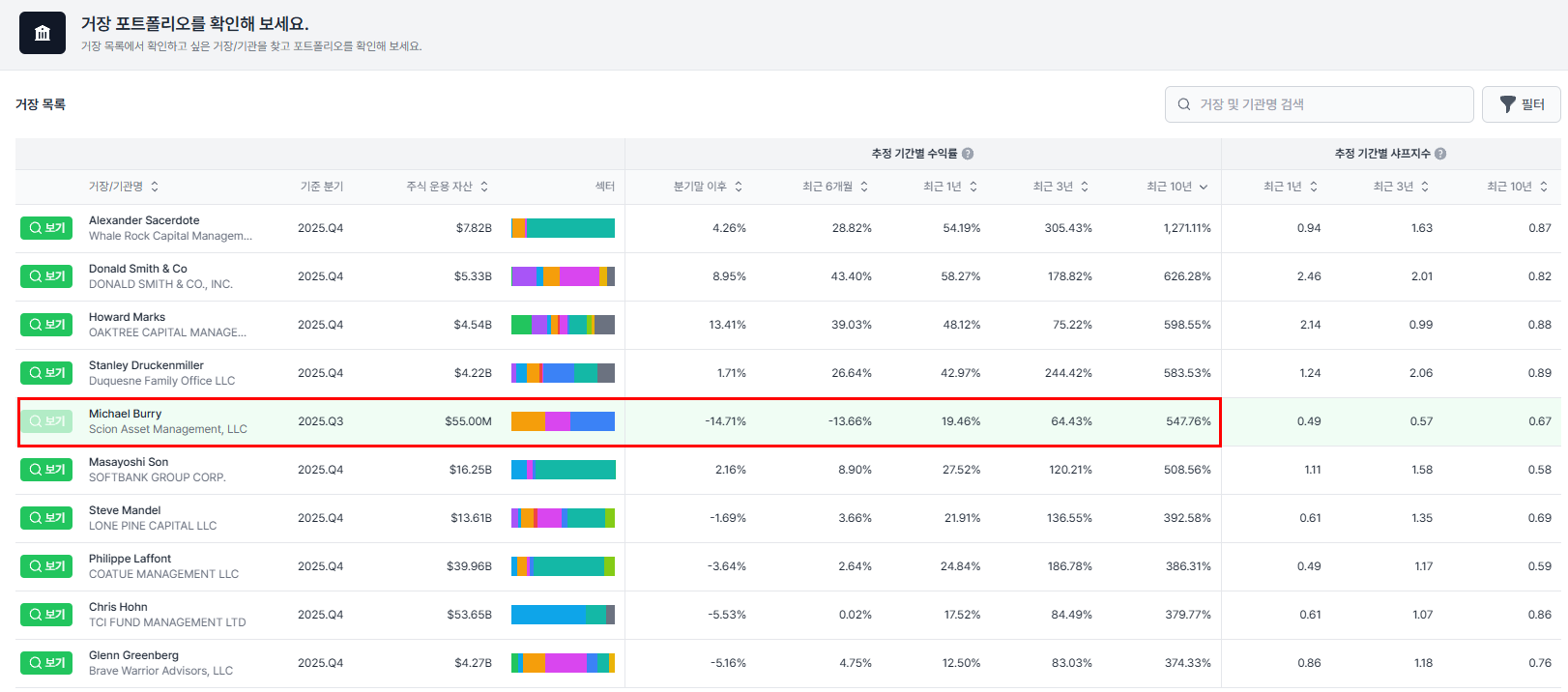
Task: Select COATUE MANAGEMENT LLC text
Action: point(163,574)
